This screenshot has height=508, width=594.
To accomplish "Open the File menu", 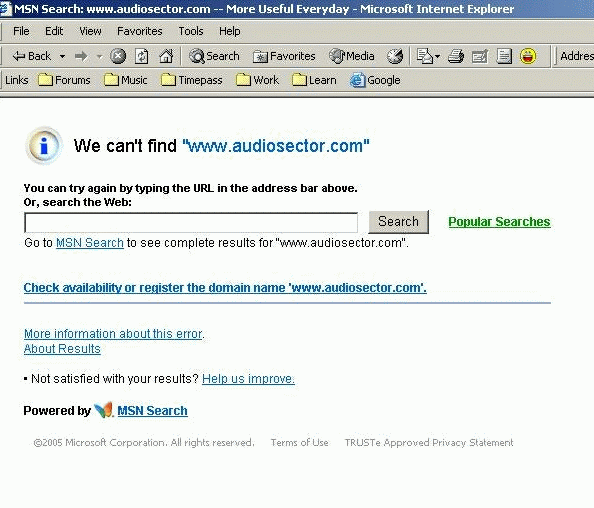I will point(21,31).
